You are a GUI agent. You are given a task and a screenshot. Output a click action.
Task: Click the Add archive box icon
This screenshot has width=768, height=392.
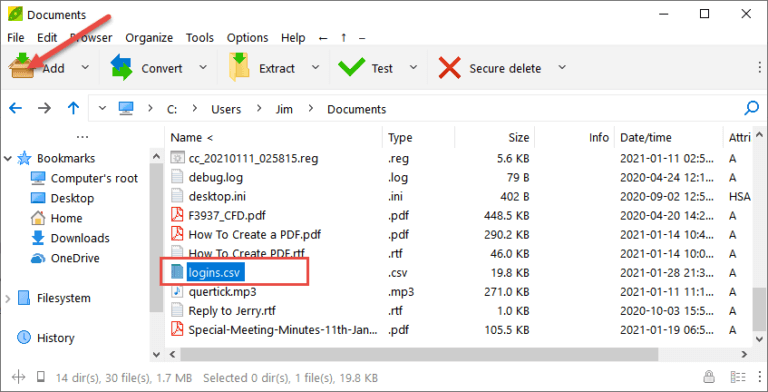tap(22, 68)
